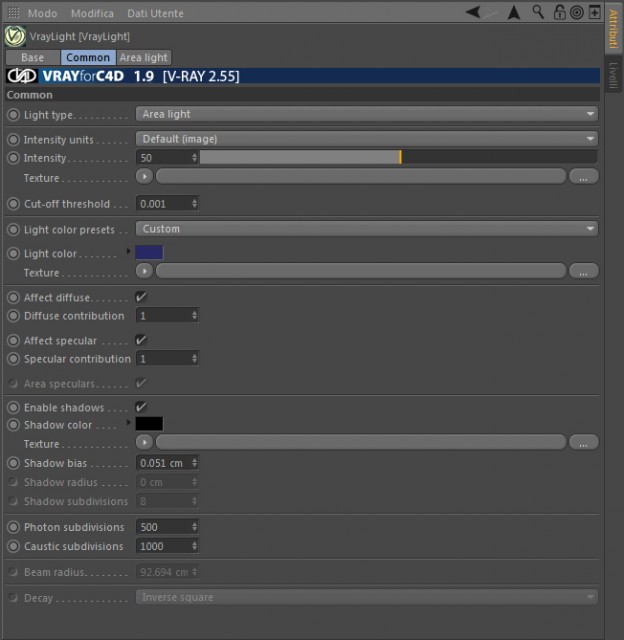
Task: Open the Light type dropdown
Action: pyautogui.click(x=367, y=114)
